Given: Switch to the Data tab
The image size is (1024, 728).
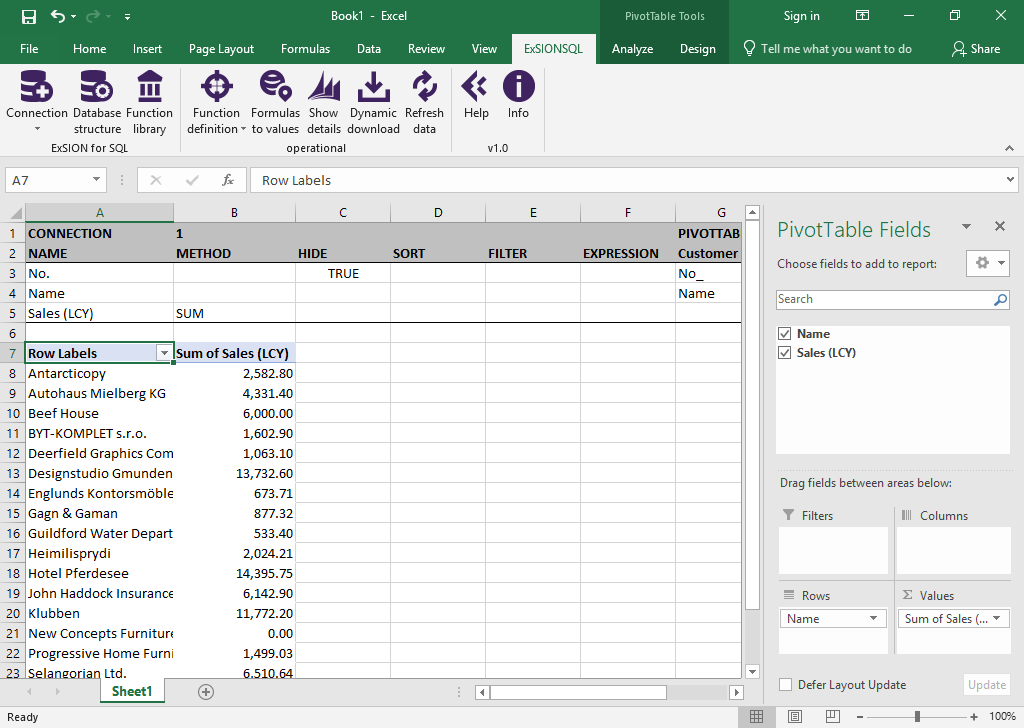Looking at the screenshot, I should pos(368,48).
